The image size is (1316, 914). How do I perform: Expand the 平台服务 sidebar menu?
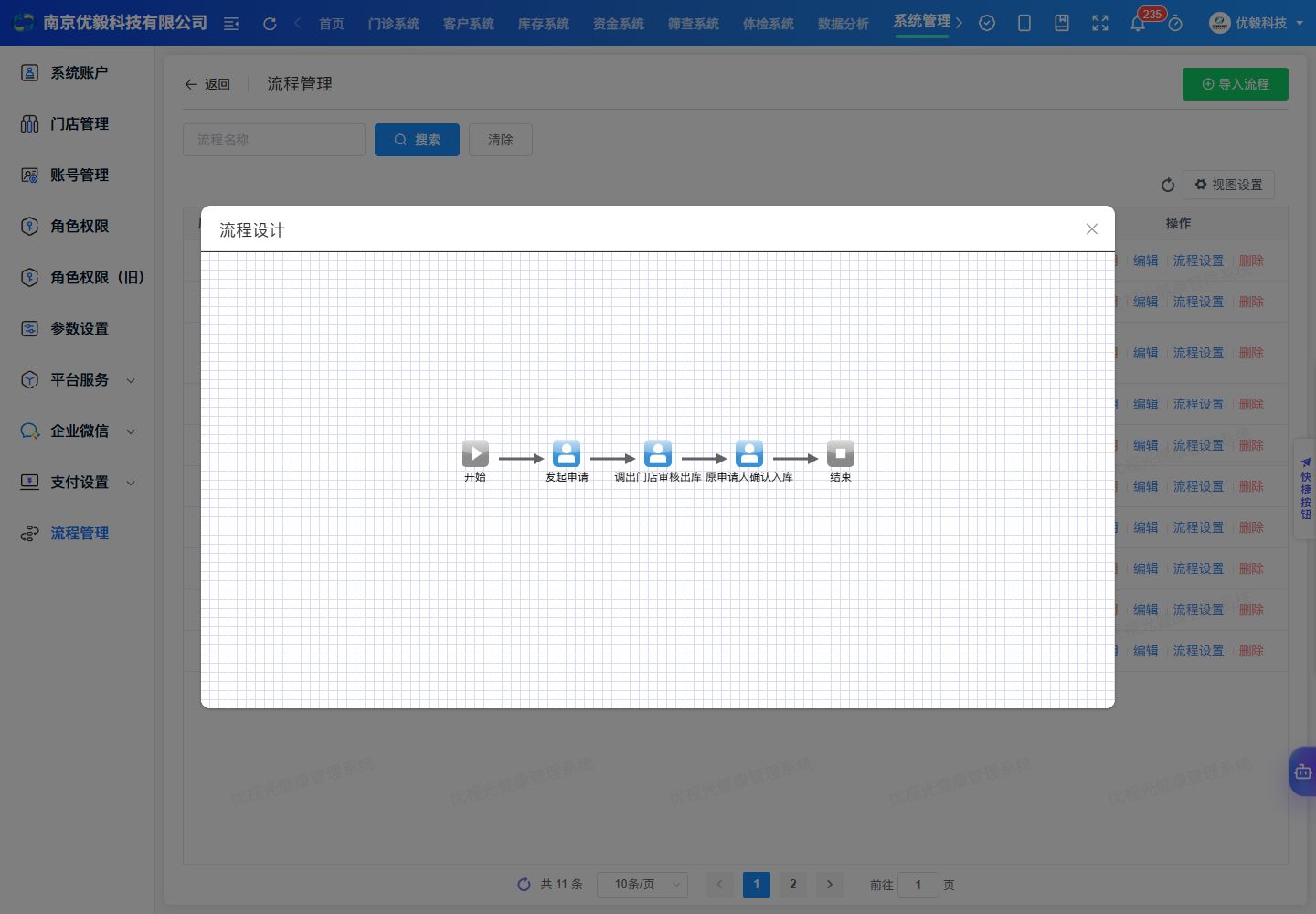[79, 379]
